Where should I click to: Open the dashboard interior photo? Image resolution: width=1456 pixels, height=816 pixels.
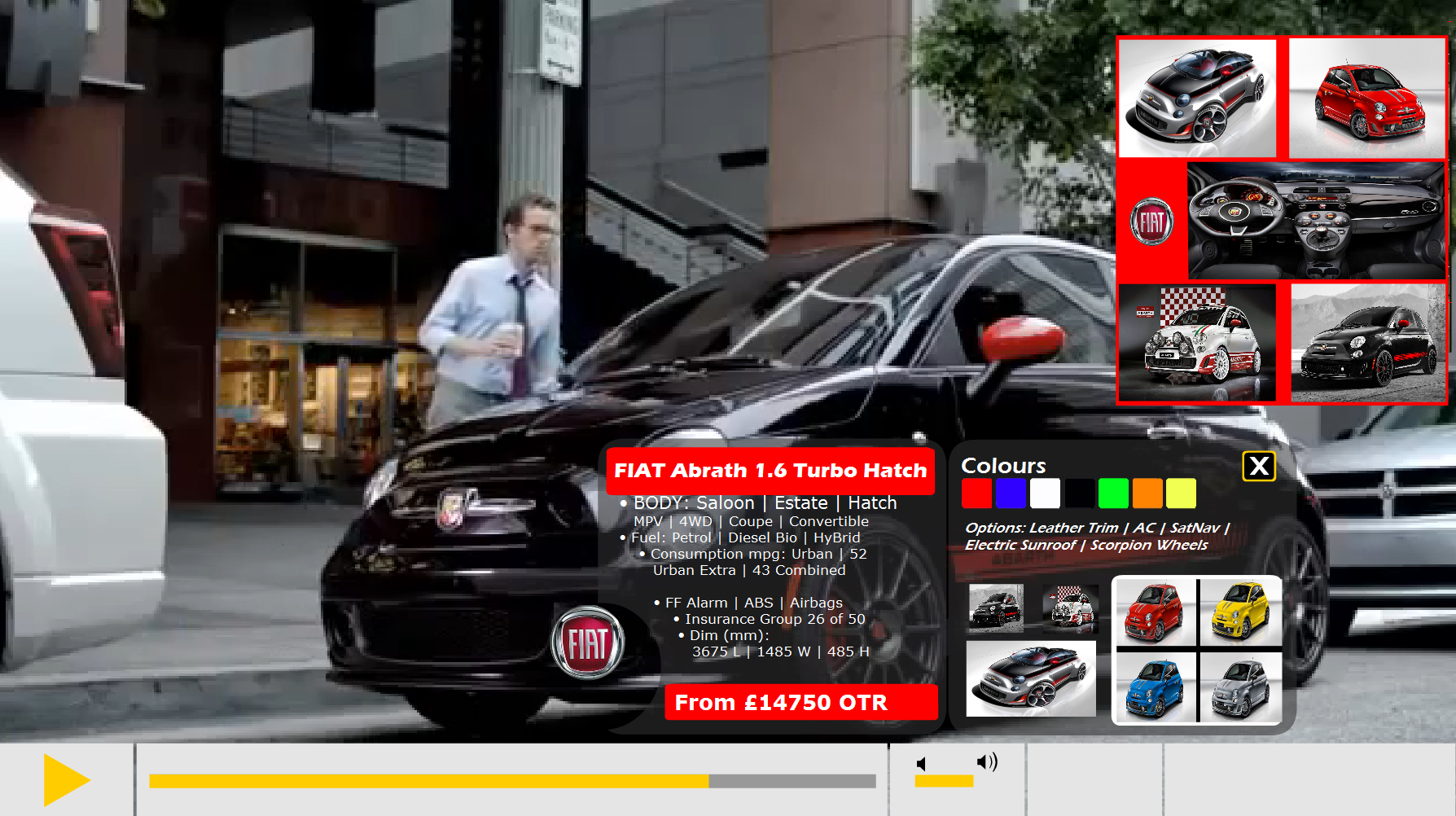[x=1315, y=221]
